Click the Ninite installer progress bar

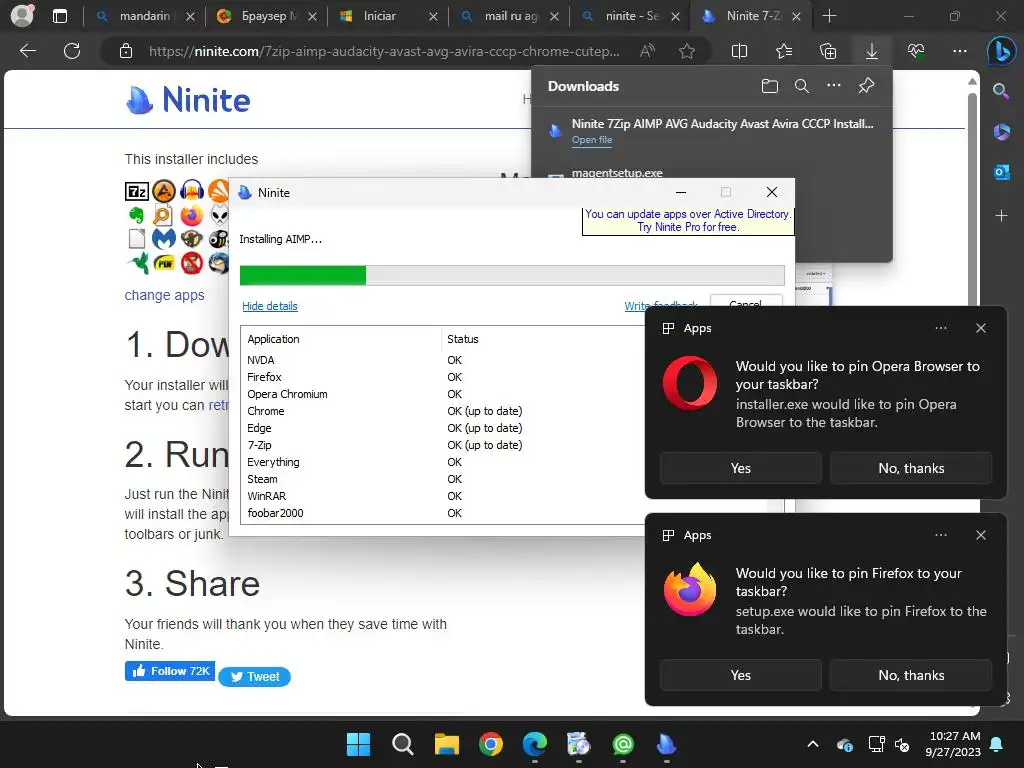coord(512,276)
